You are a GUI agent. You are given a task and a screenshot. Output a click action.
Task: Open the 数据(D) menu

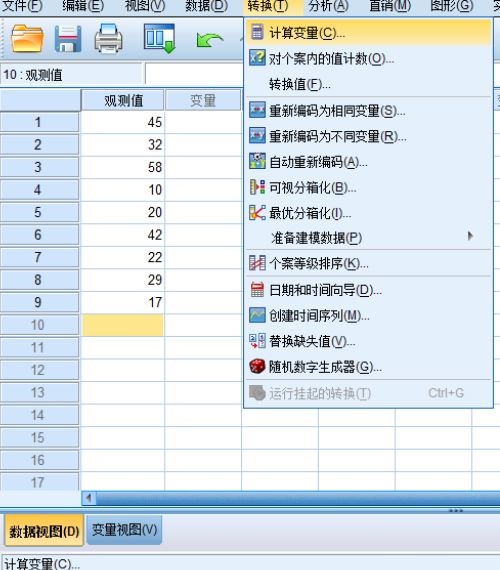click(x=207, y=6)
